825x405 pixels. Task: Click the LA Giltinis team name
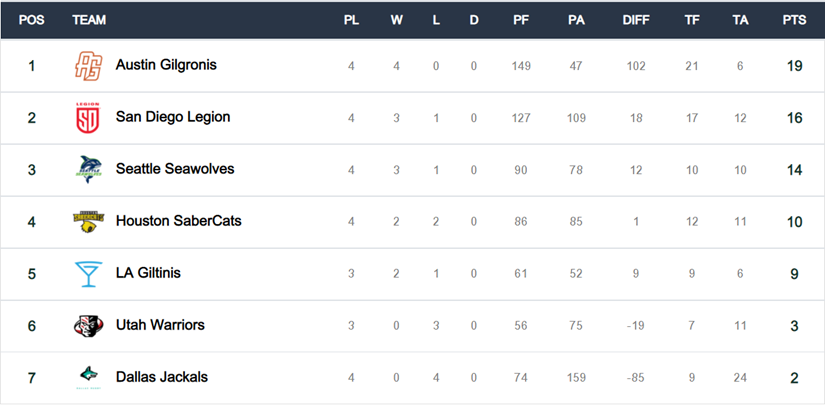click(148, 272)
